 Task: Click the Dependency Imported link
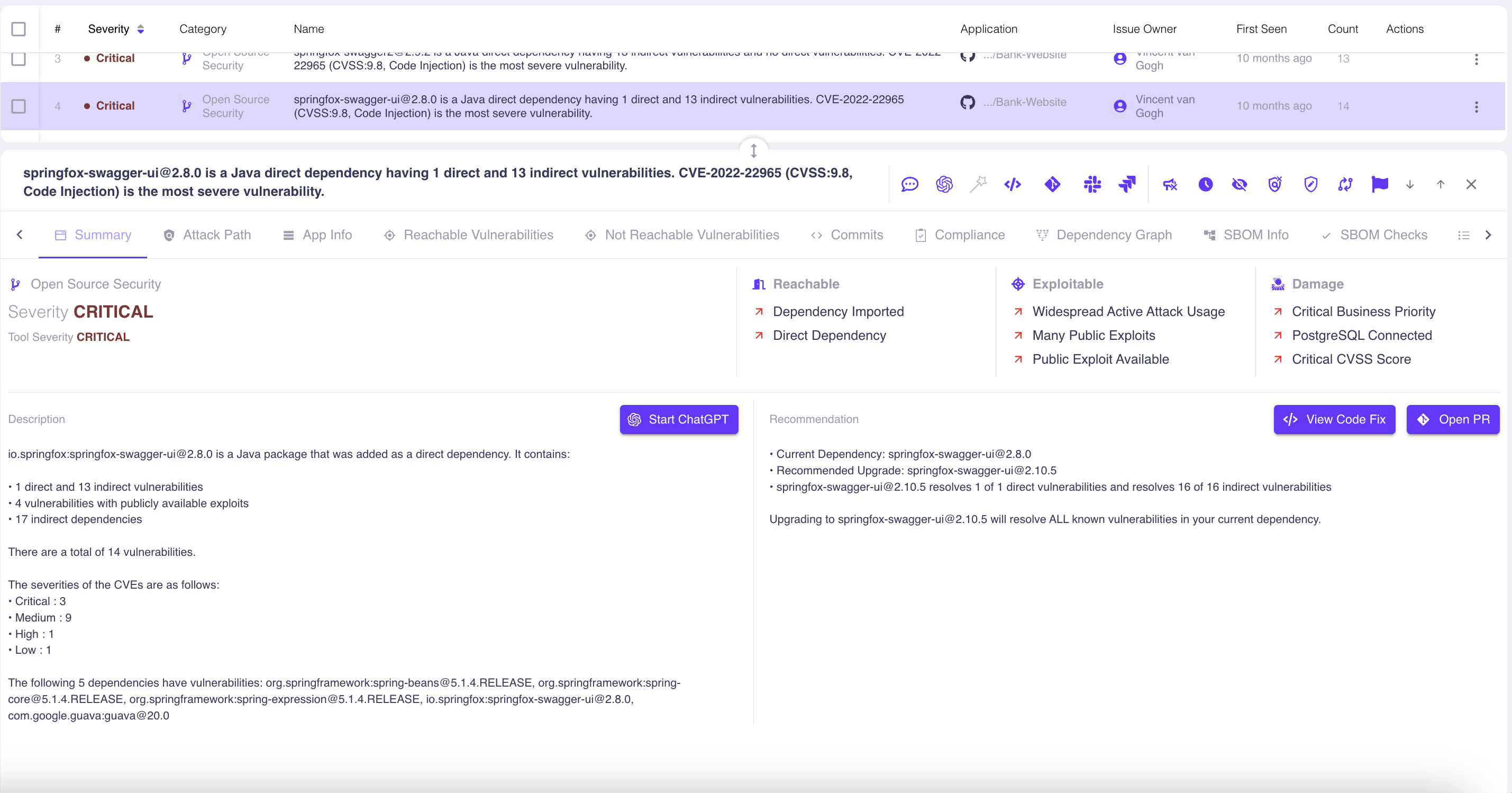click(x=838, y=312)
